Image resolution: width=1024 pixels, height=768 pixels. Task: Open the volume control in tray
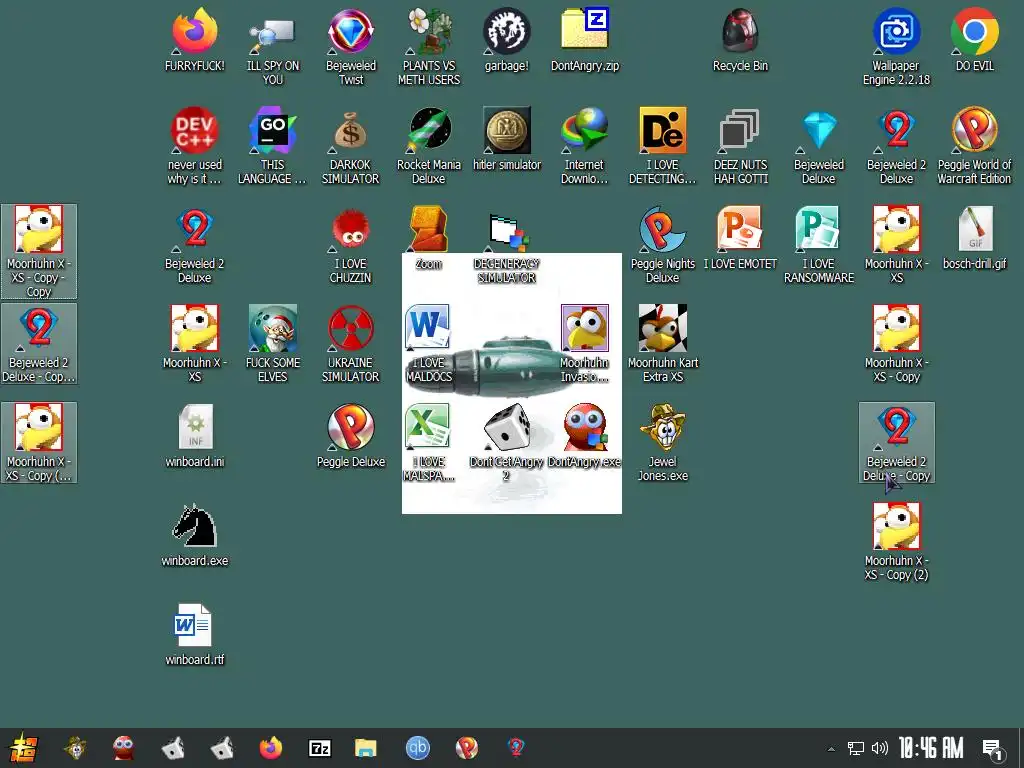pyautogui.click(x=880, y=748)
